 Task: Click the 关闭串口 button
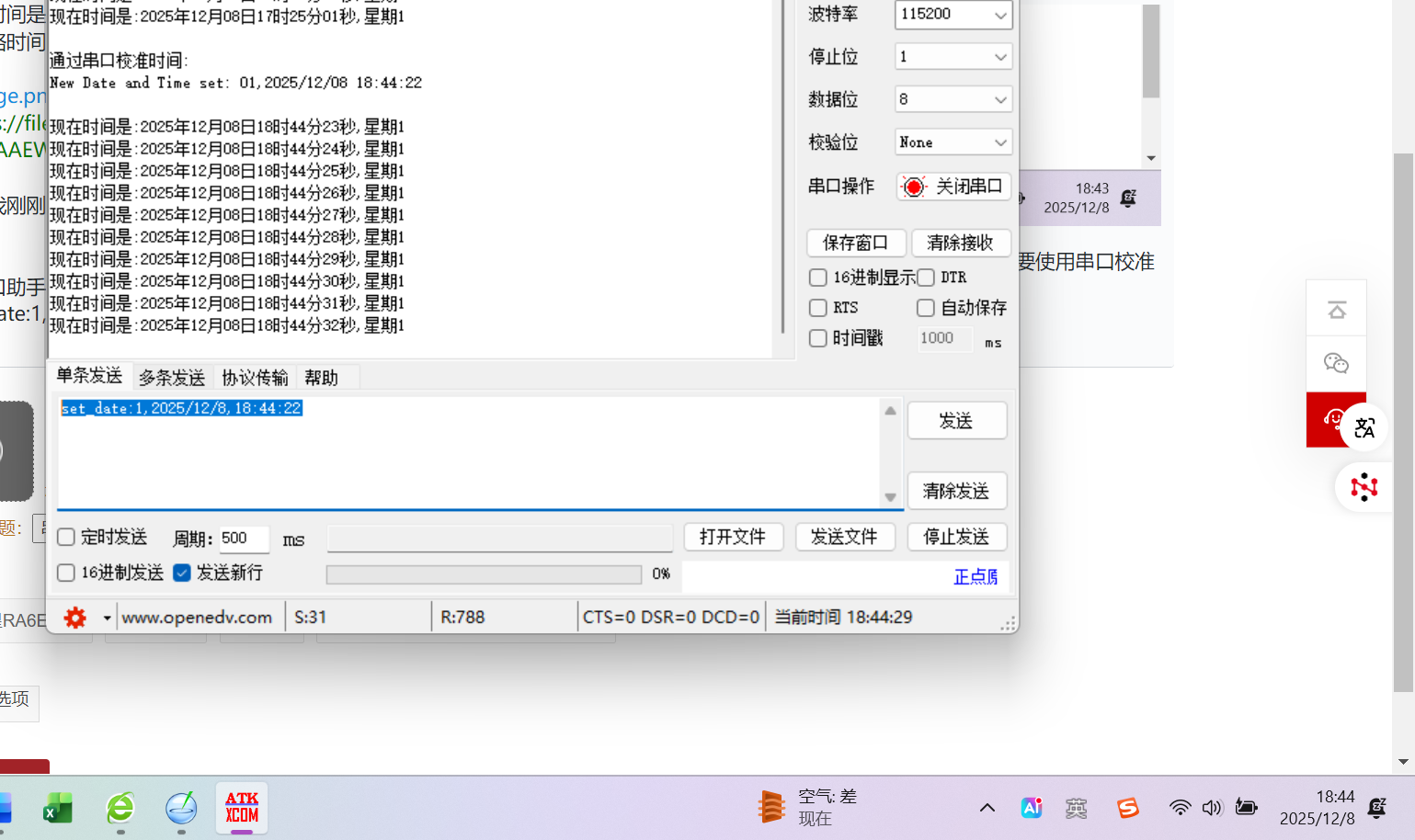click(x=953, y=187)
